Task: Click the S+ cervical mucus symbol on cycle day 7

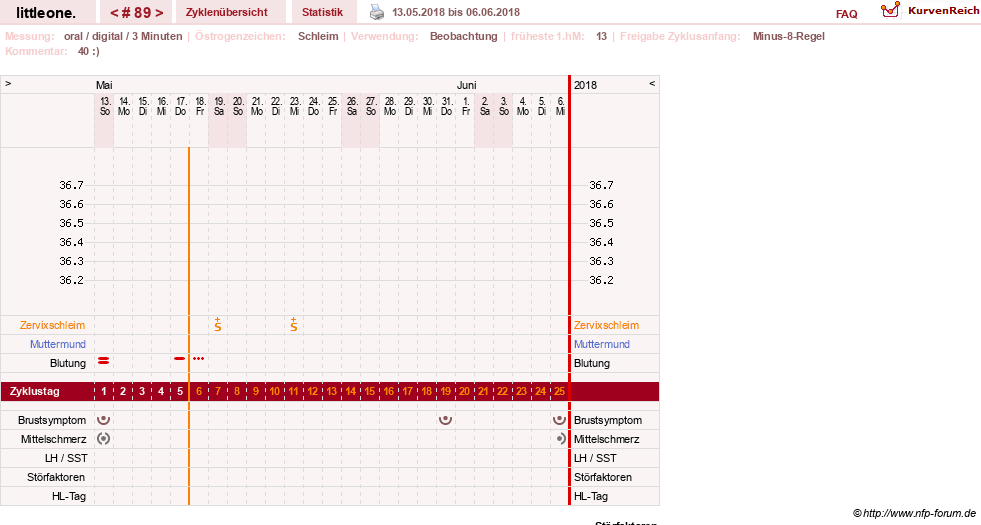Action: click(x=218, y=324)
